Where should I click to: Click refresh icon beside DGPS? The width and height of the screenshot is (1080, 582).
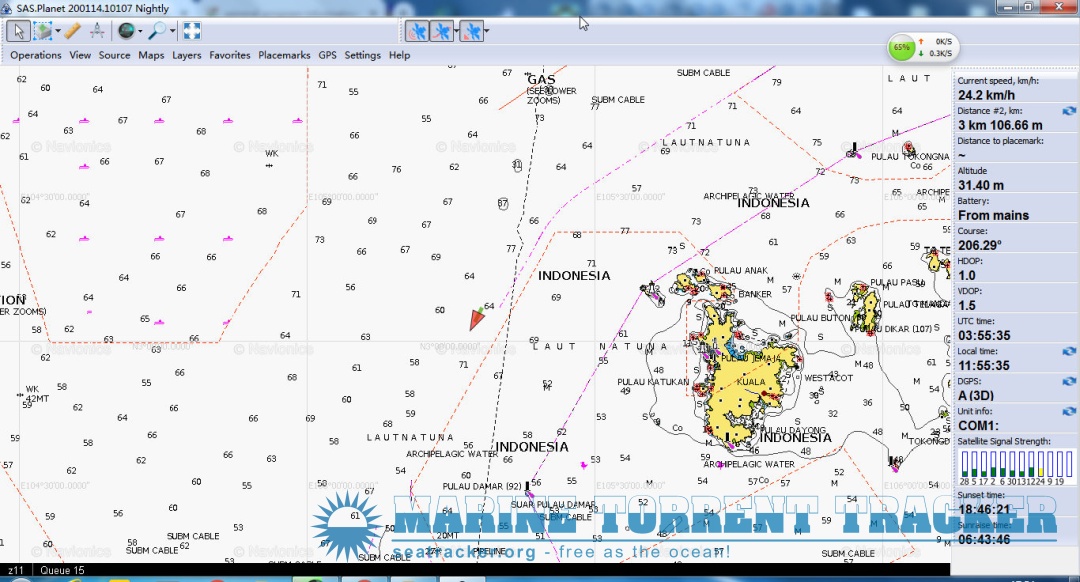pos(1069,381)
